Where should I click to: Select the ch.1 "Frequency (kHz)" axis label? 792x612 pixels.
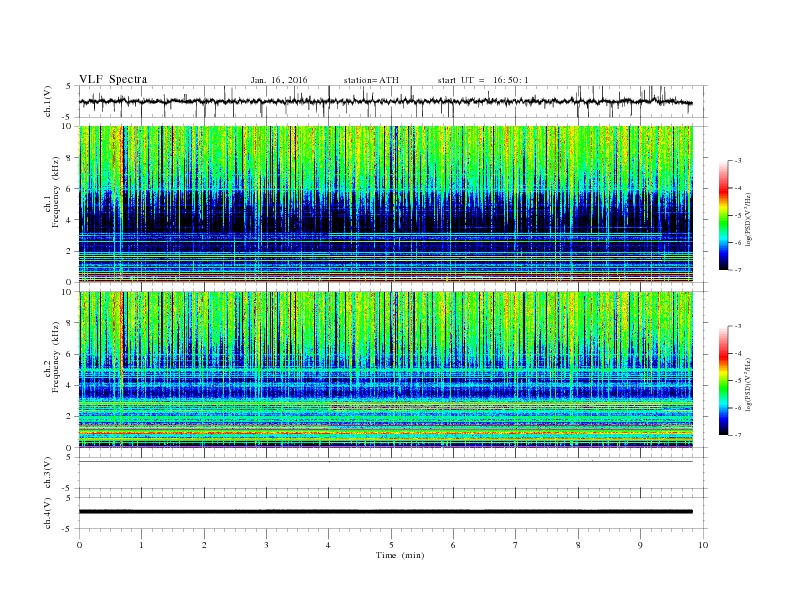pos(56,192)
